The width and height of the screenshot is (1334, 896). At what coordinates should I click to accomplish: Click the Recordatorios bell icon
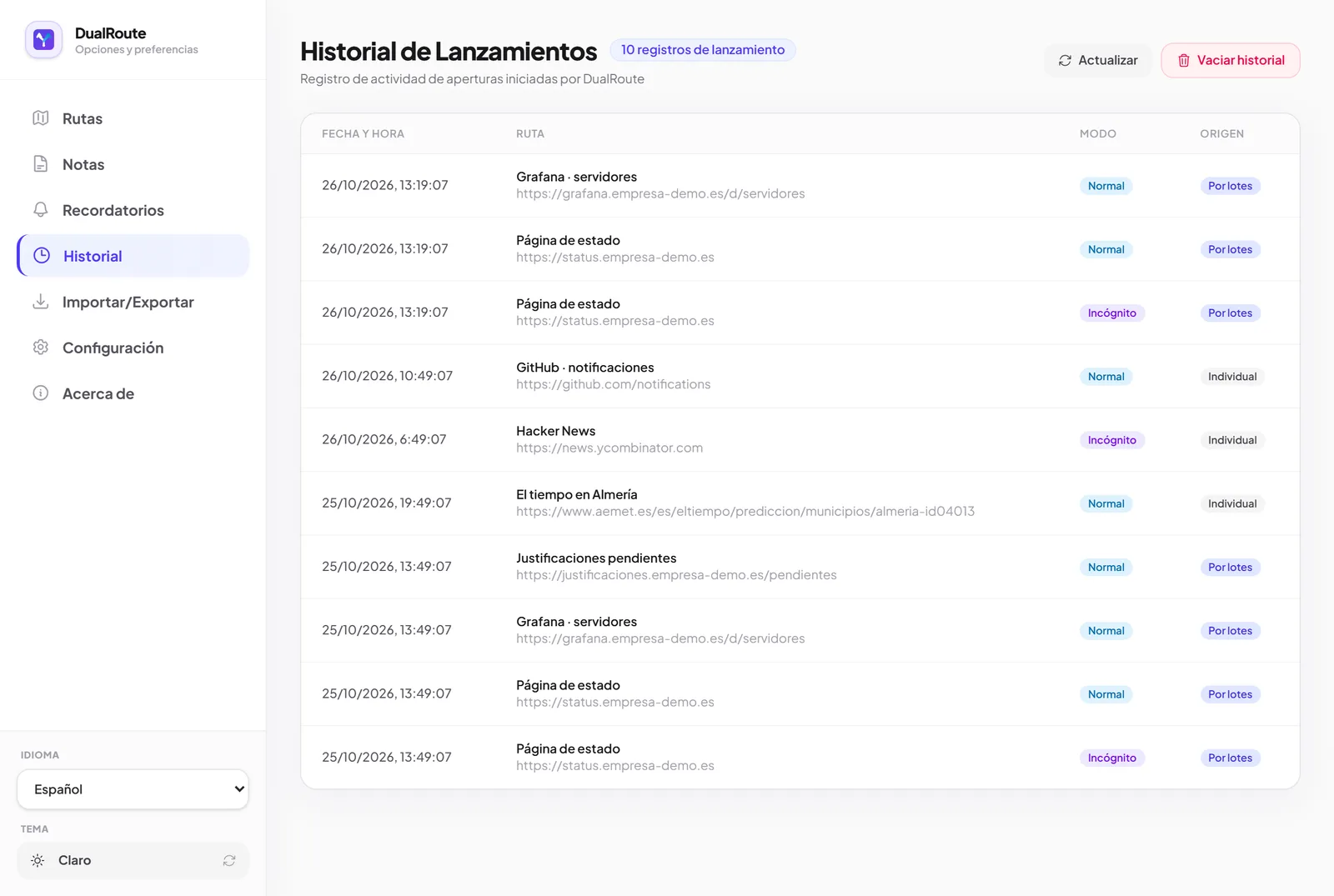40,210
